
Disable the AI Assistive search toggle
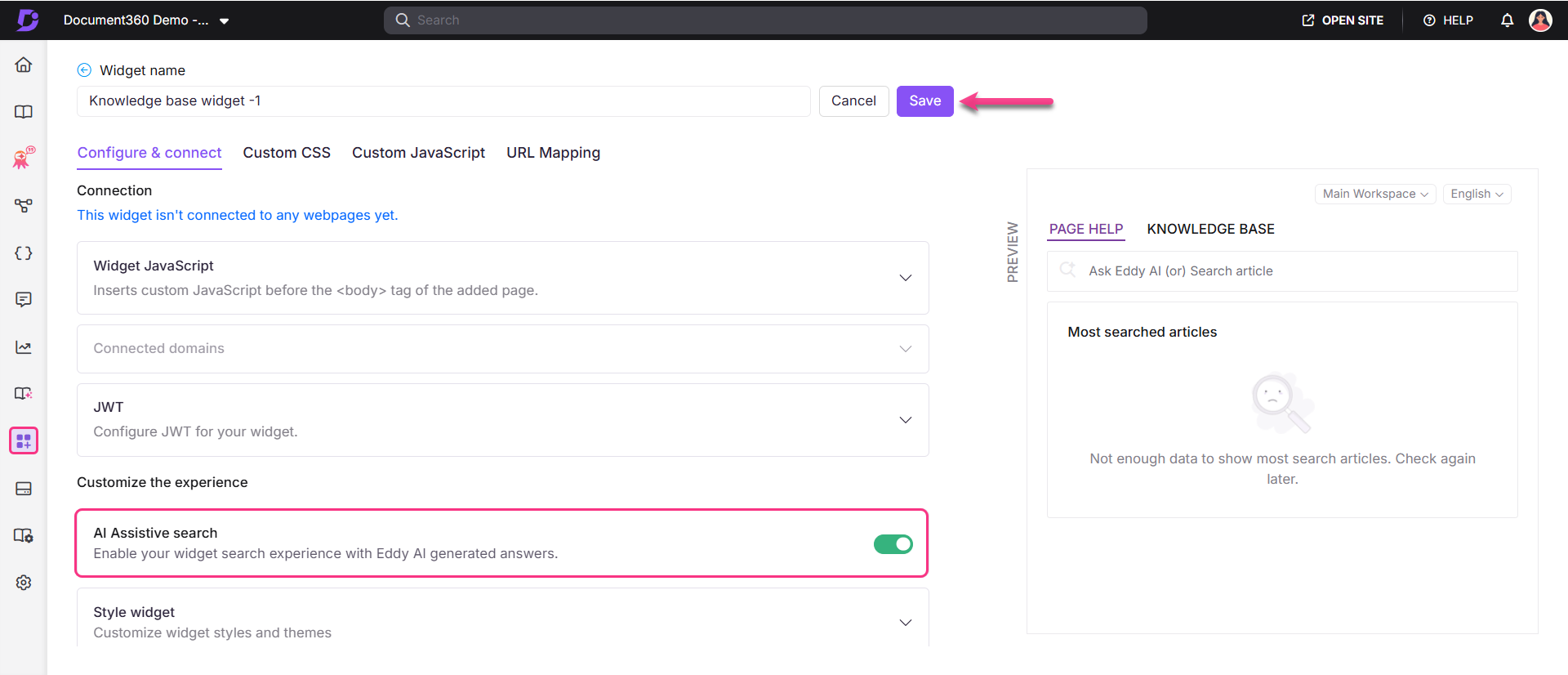click(893, 544)
